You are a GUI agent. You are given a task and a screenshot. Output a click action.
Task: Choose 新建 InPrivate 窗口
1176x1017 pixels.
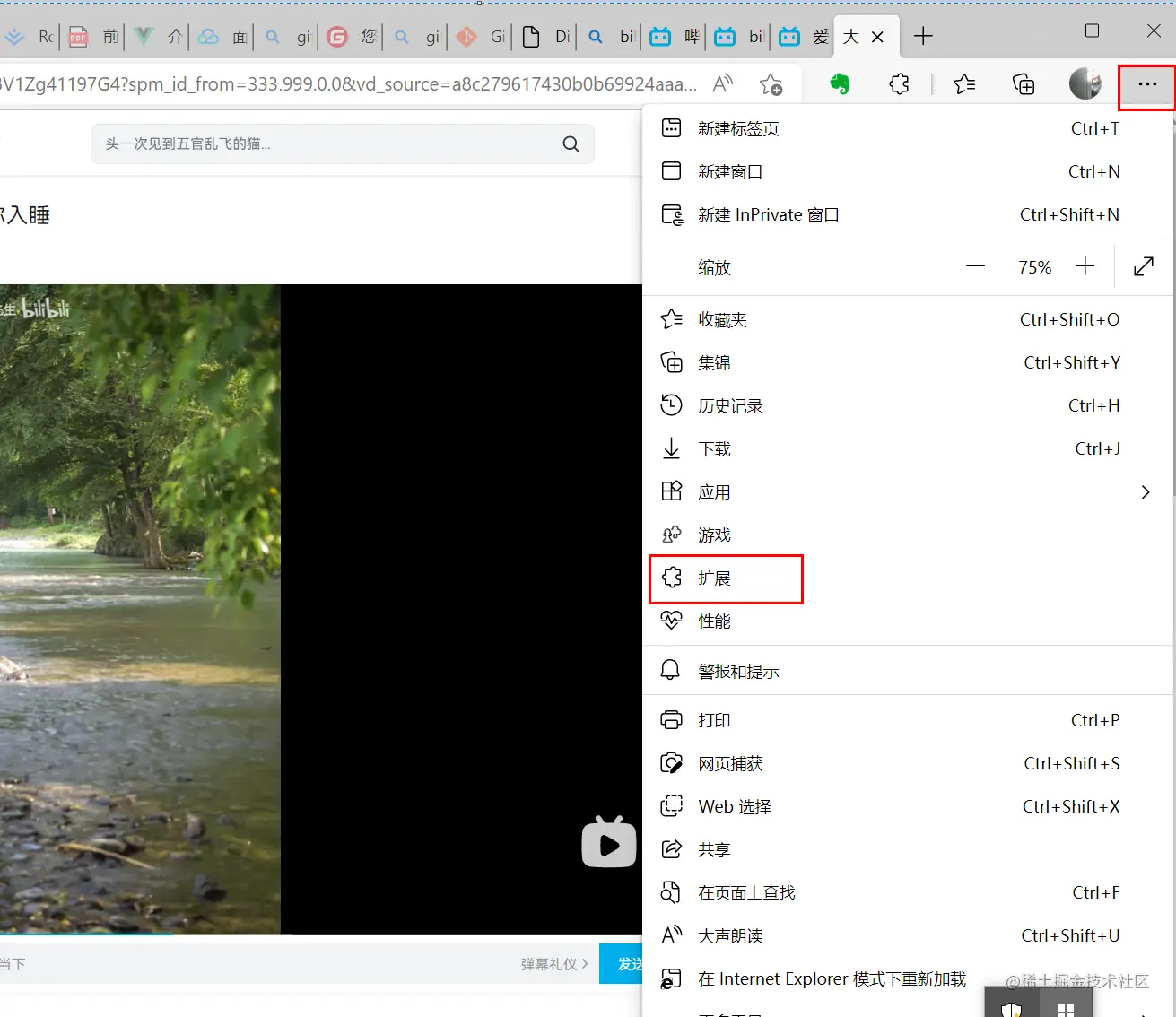(x=908, y=214)
